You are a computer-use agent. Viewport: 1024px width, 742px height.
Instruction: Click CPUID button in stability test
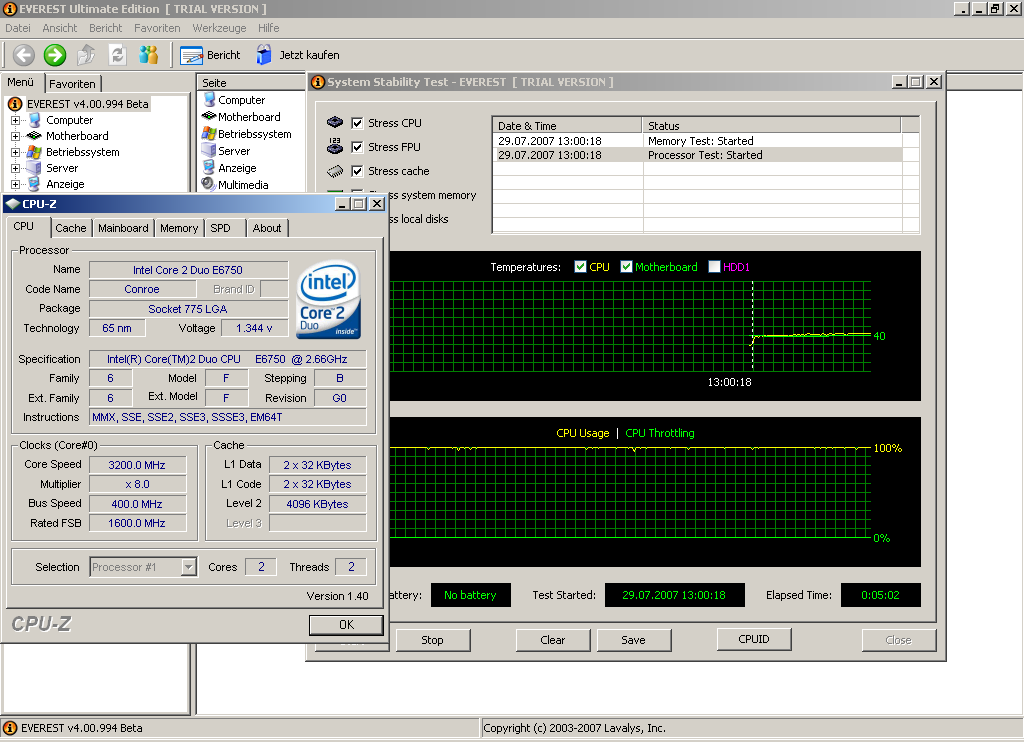pos(754,639)
